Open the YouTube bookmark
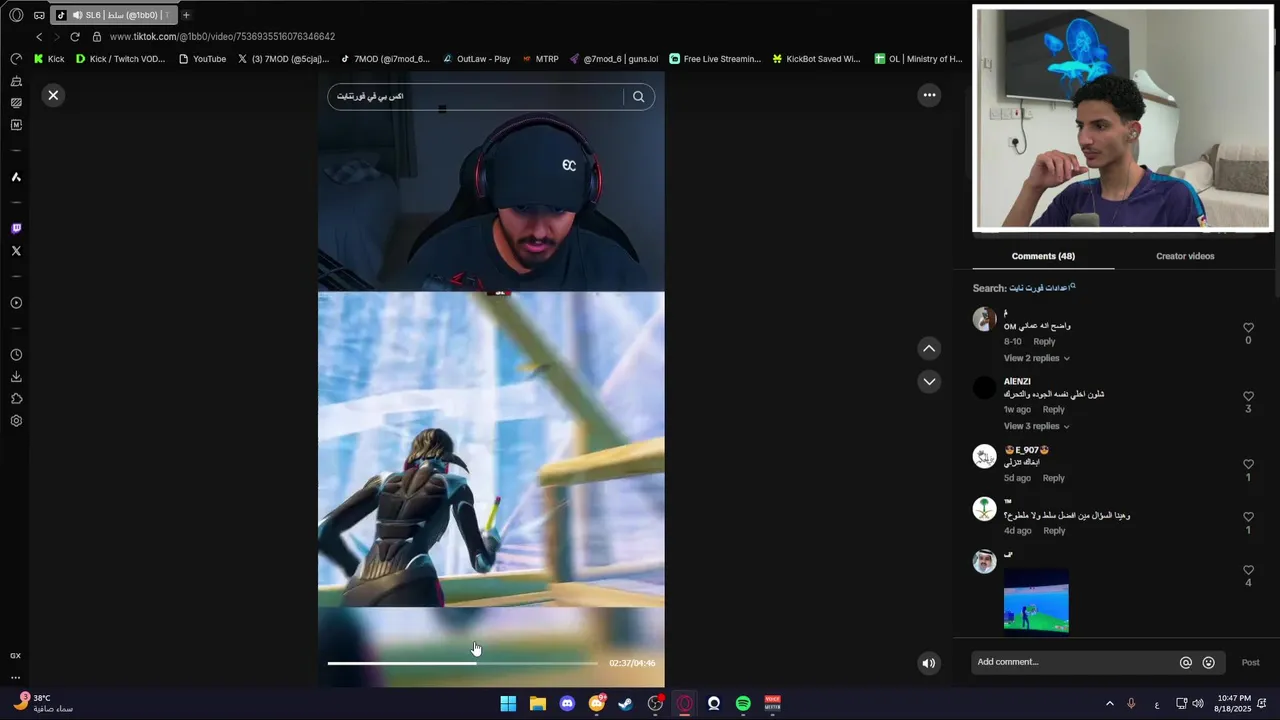Viewport: 1280px width, 720px height. 202,59
